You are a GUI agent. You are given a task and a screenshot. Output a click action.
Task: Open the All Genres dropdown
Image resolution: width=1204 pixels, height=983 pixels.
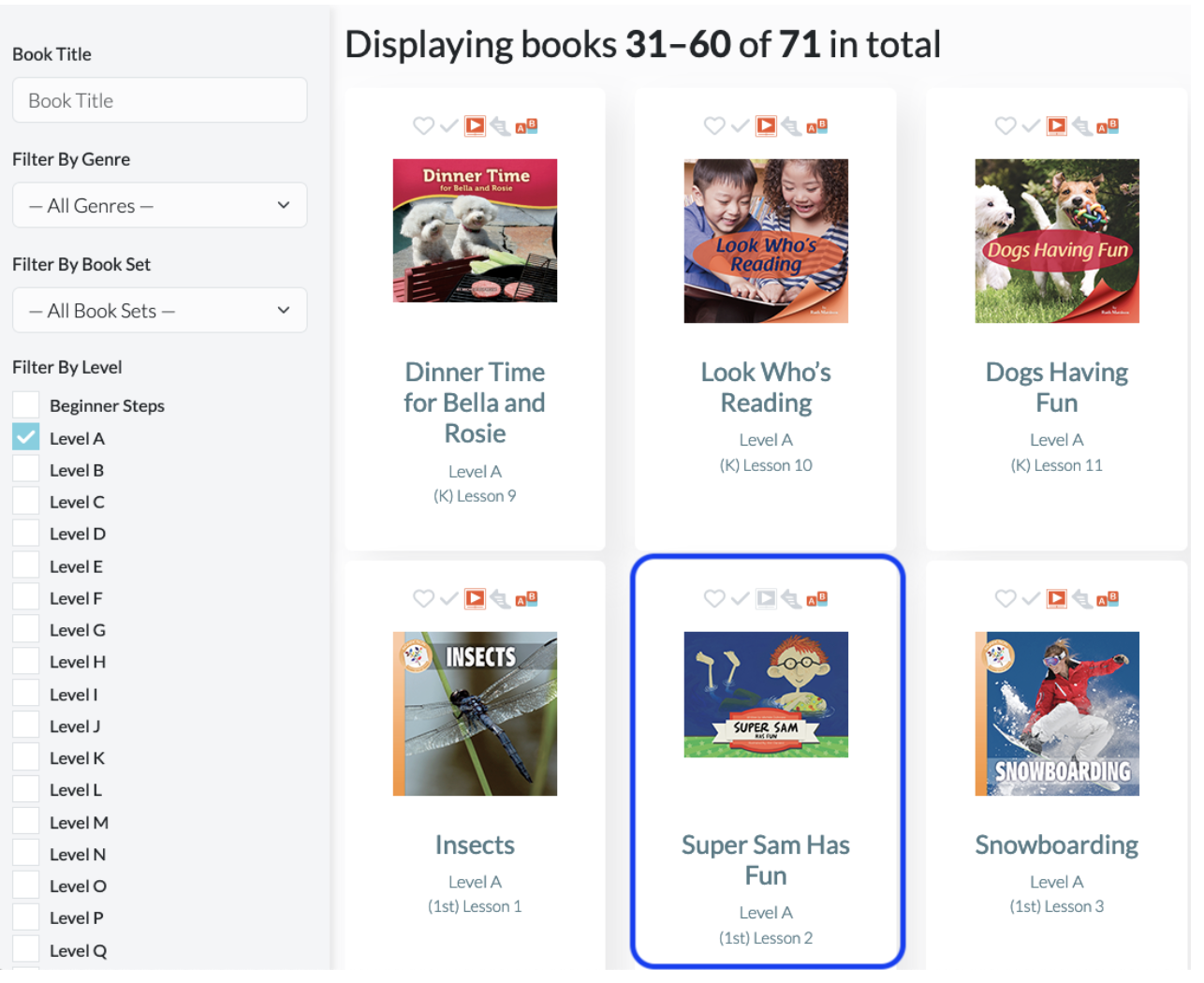pyautogui.click(x=160, y=205)
